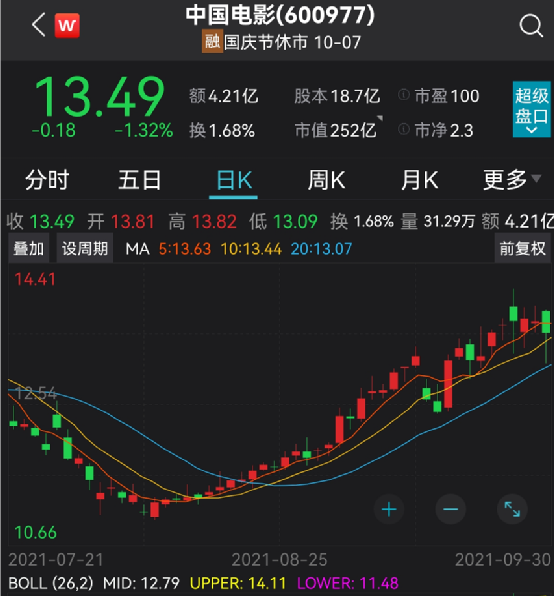
Task: Expand chart to fullscreen via arrows icon
Action: (x=512, y=509)
